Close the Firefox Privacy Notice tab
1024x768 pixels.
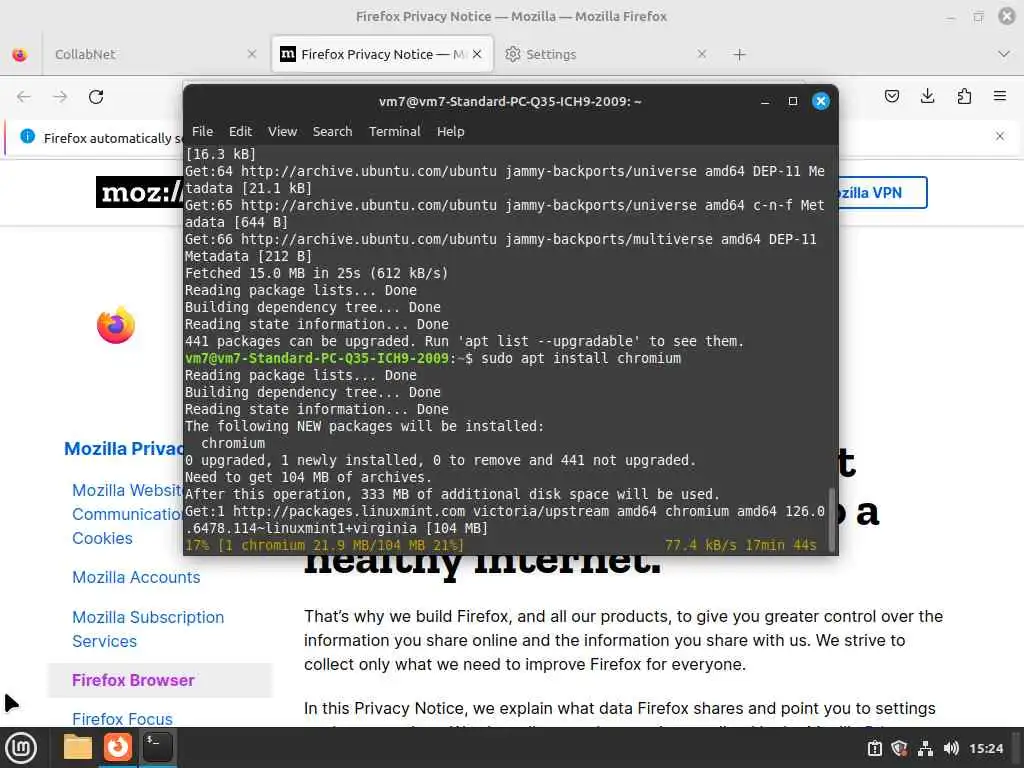pos(477,54)
